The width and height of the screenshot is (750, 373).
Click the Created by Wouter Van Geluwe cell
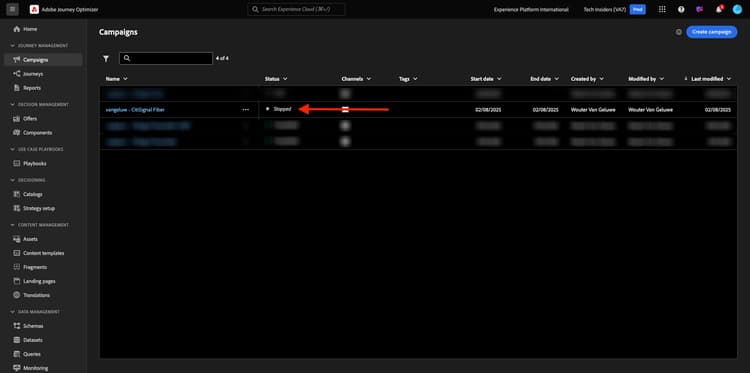tap(593, 110)
